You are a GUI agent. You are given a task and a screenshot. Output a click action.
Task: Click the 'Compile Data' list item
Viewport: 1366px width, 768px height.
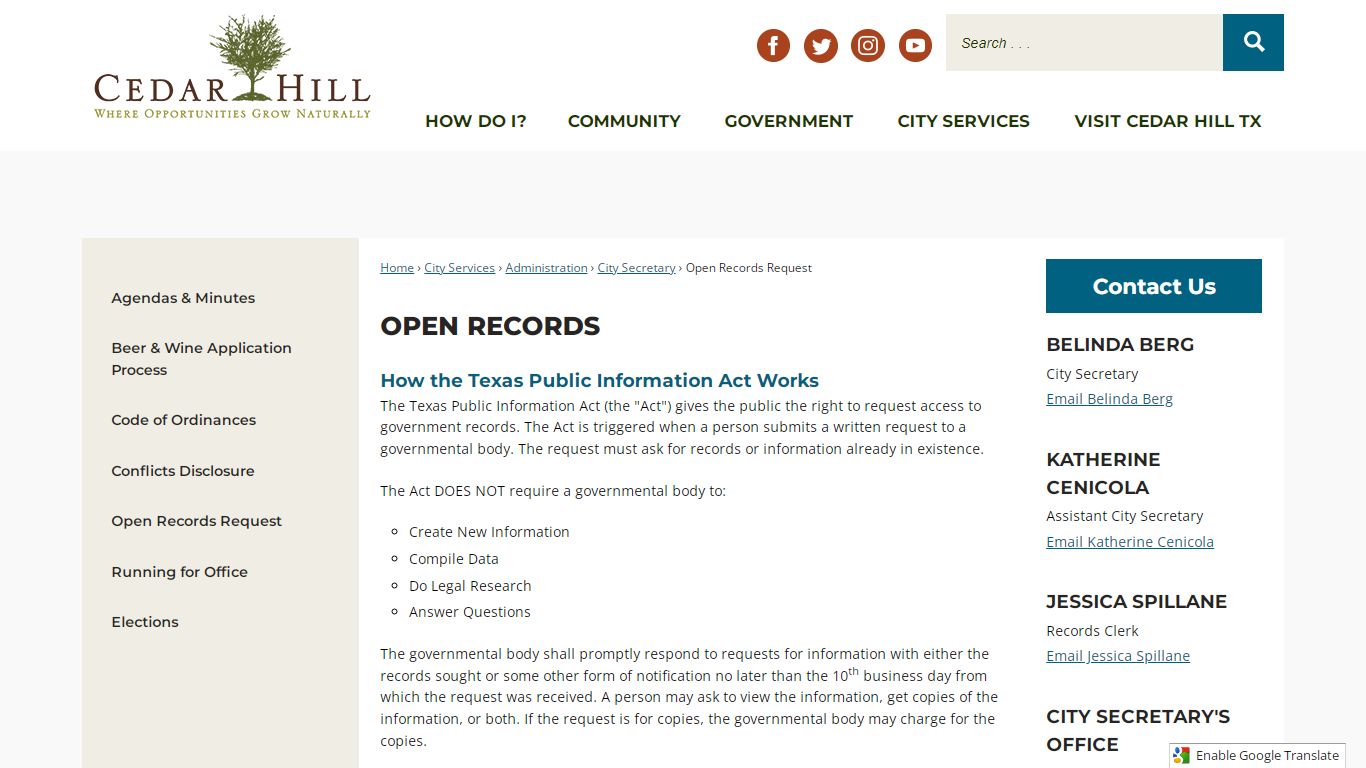(x=454, y=559)
